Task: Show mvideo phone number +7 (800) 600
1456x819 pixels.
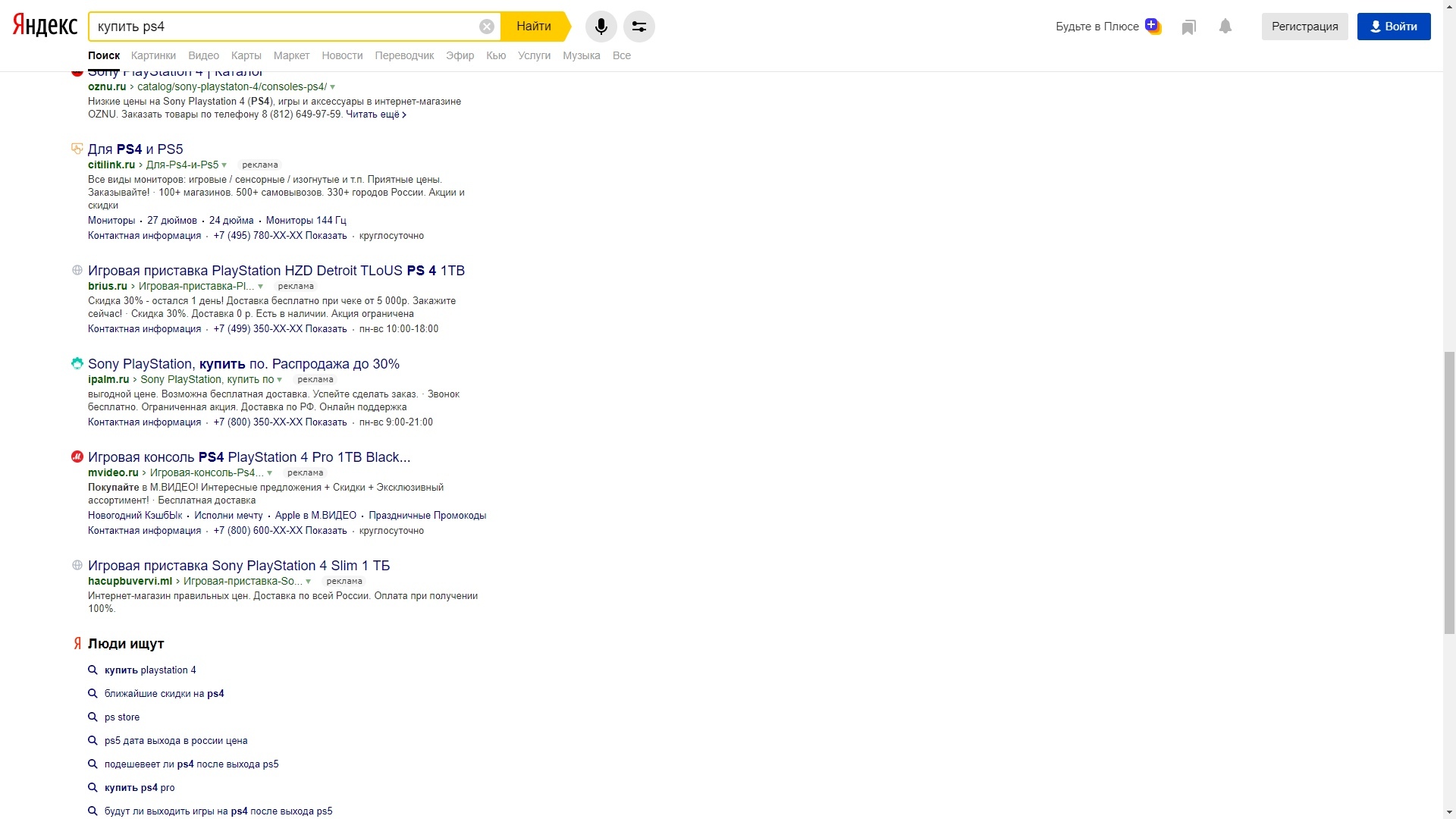Action: [x=280, y=531]
